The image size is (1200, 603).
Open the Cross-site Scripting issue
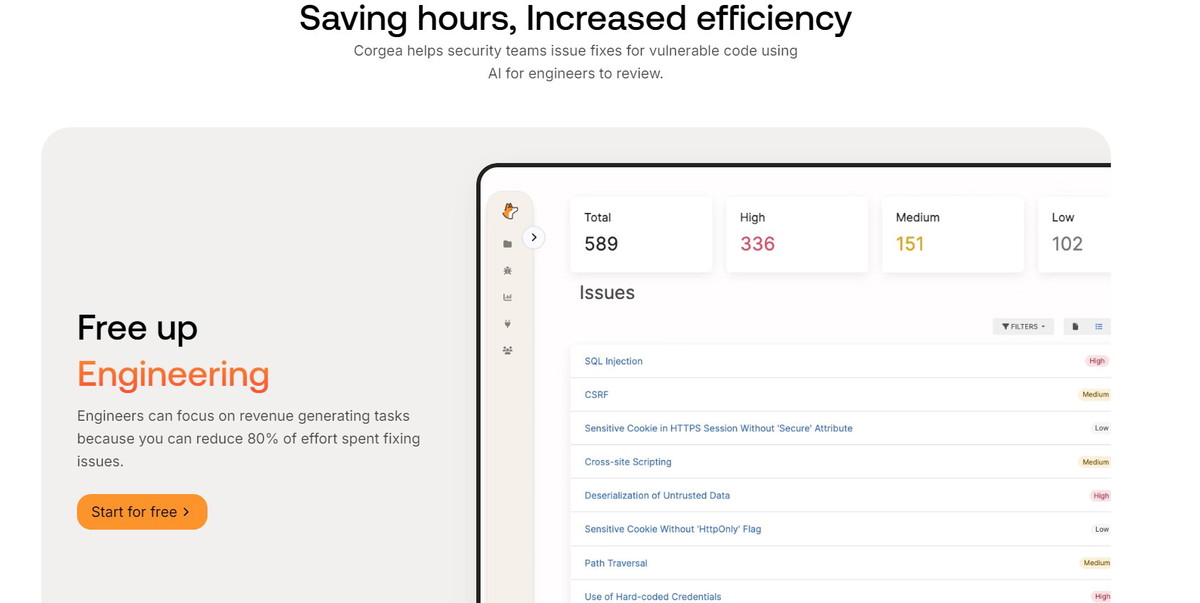[628, 462]
